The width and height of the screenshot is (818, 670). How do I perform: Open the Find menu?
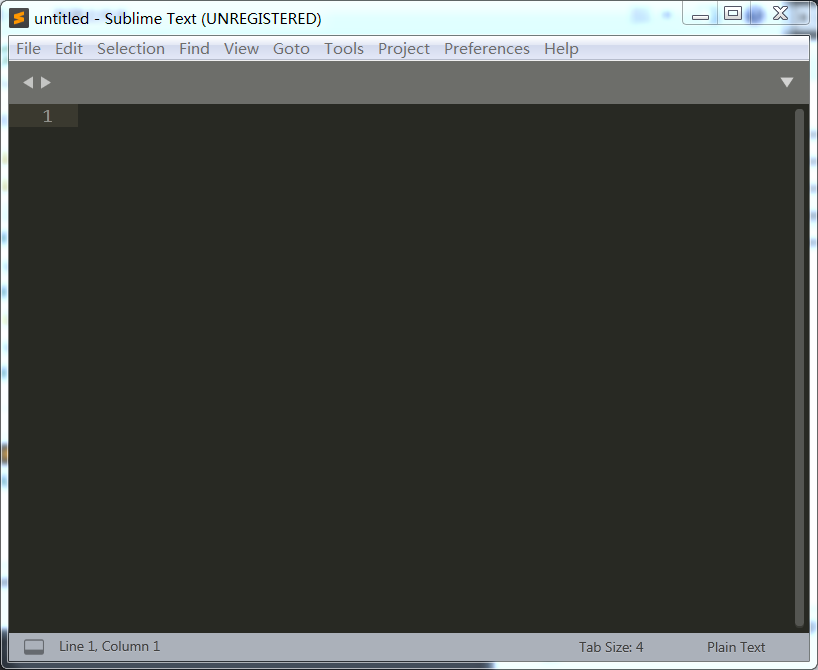tap(194, 49)
